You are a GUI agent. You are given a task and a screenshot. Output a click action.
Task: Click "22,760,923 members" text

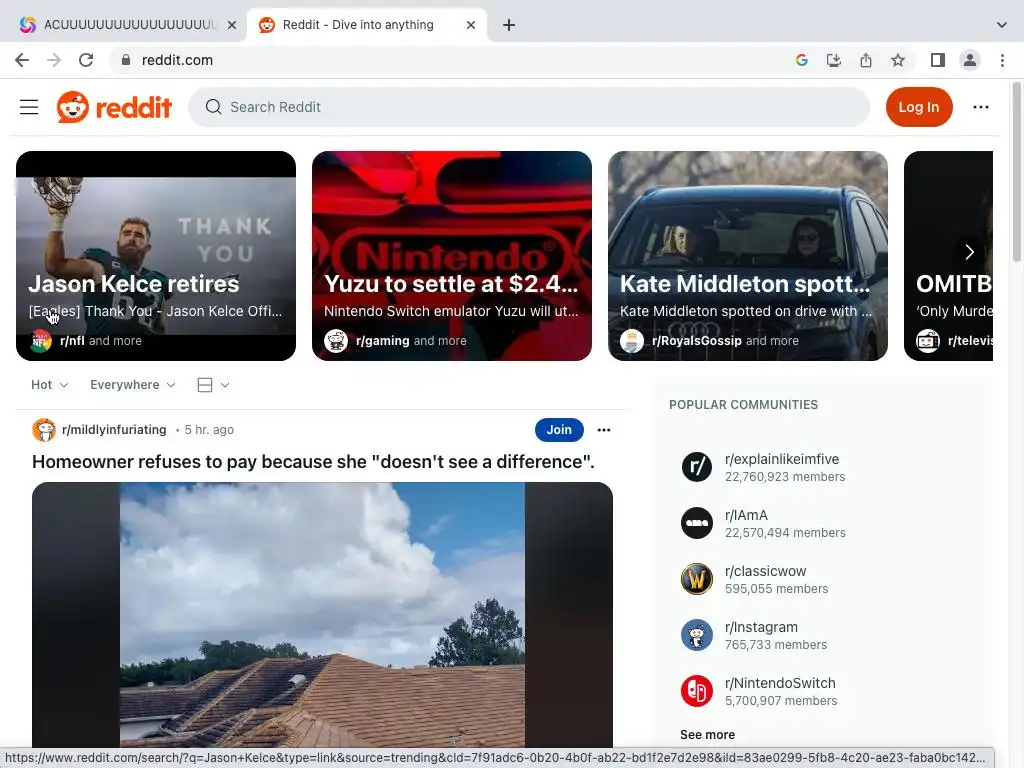pyautogui.click(x=785, y=477)
